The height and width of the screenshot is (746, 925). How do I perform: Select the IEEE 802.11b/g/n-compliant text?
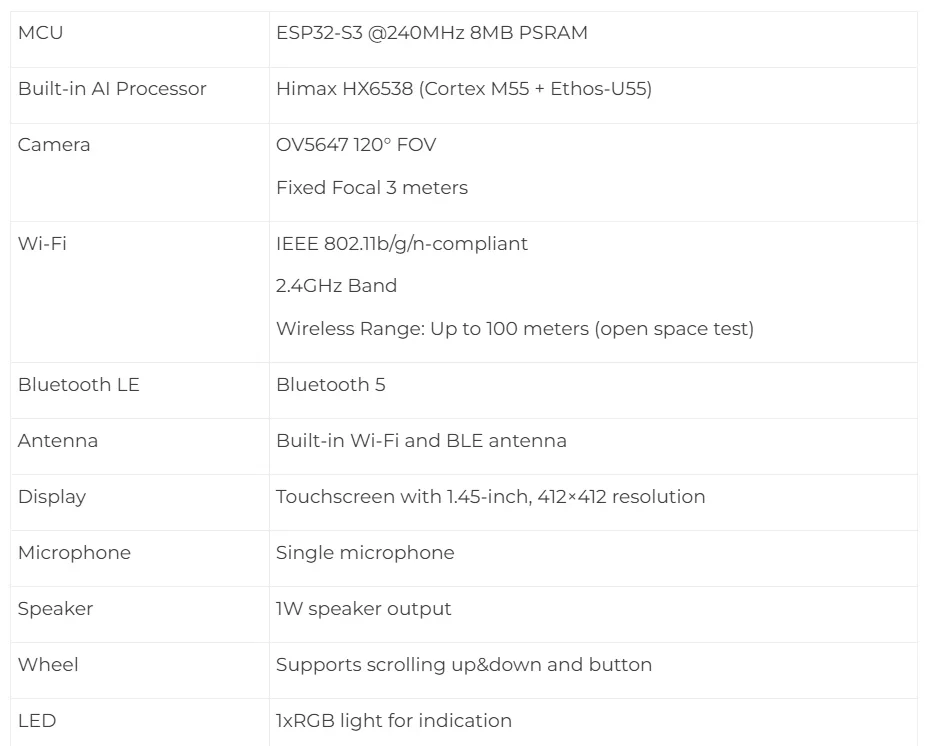pos(401,244)
